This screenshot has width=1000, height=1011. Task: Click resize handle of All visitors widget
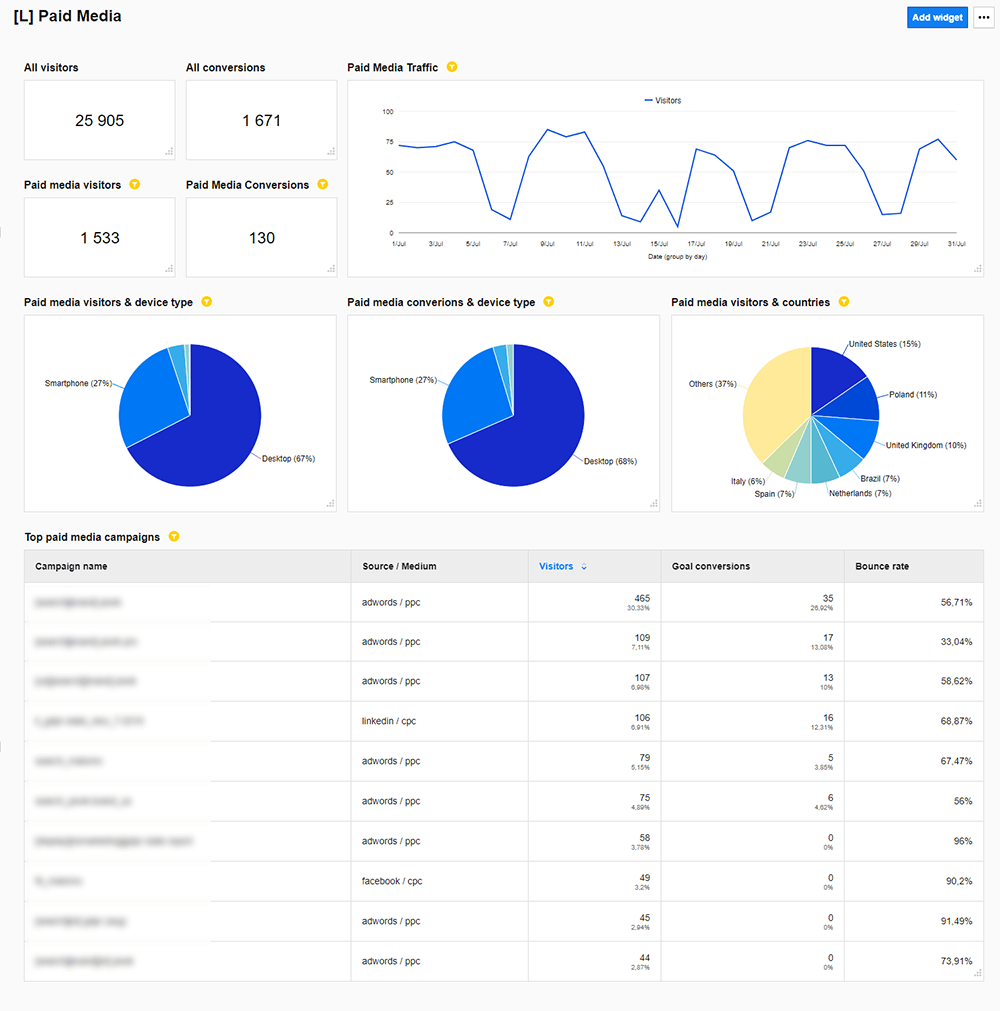[169, 152]
